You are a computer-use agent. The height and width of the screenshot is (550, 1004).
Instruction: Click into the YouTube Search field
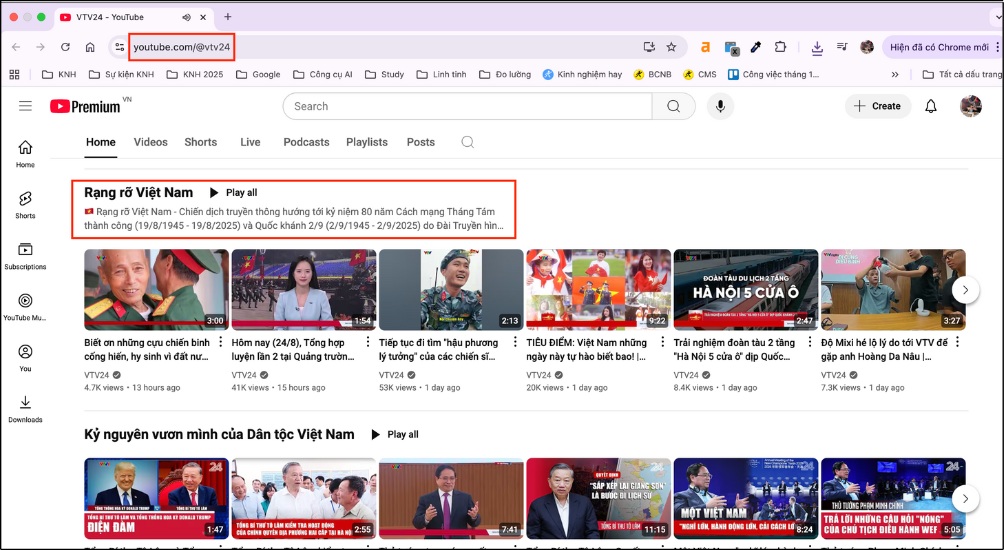click(467, 106)
